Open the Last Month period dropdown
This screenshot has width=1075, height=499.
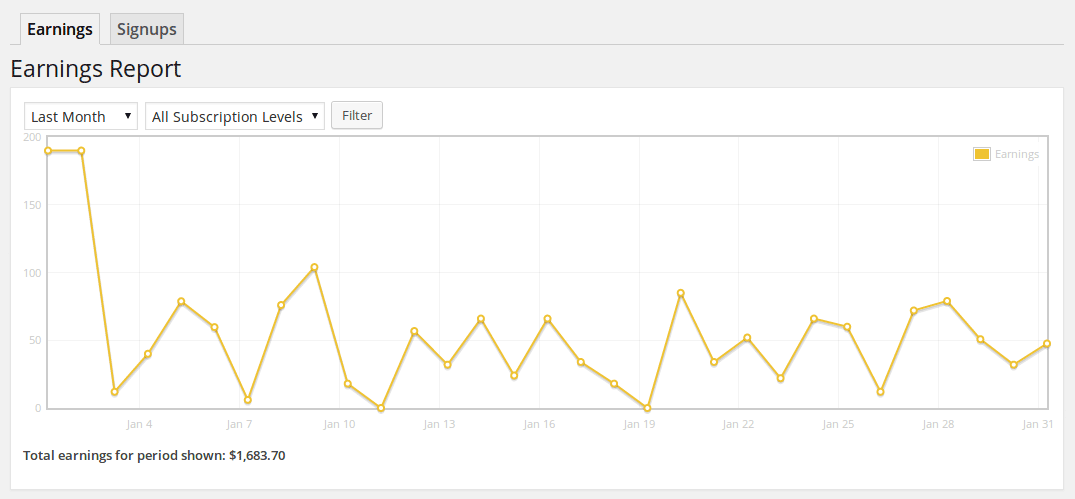point(81,116)
